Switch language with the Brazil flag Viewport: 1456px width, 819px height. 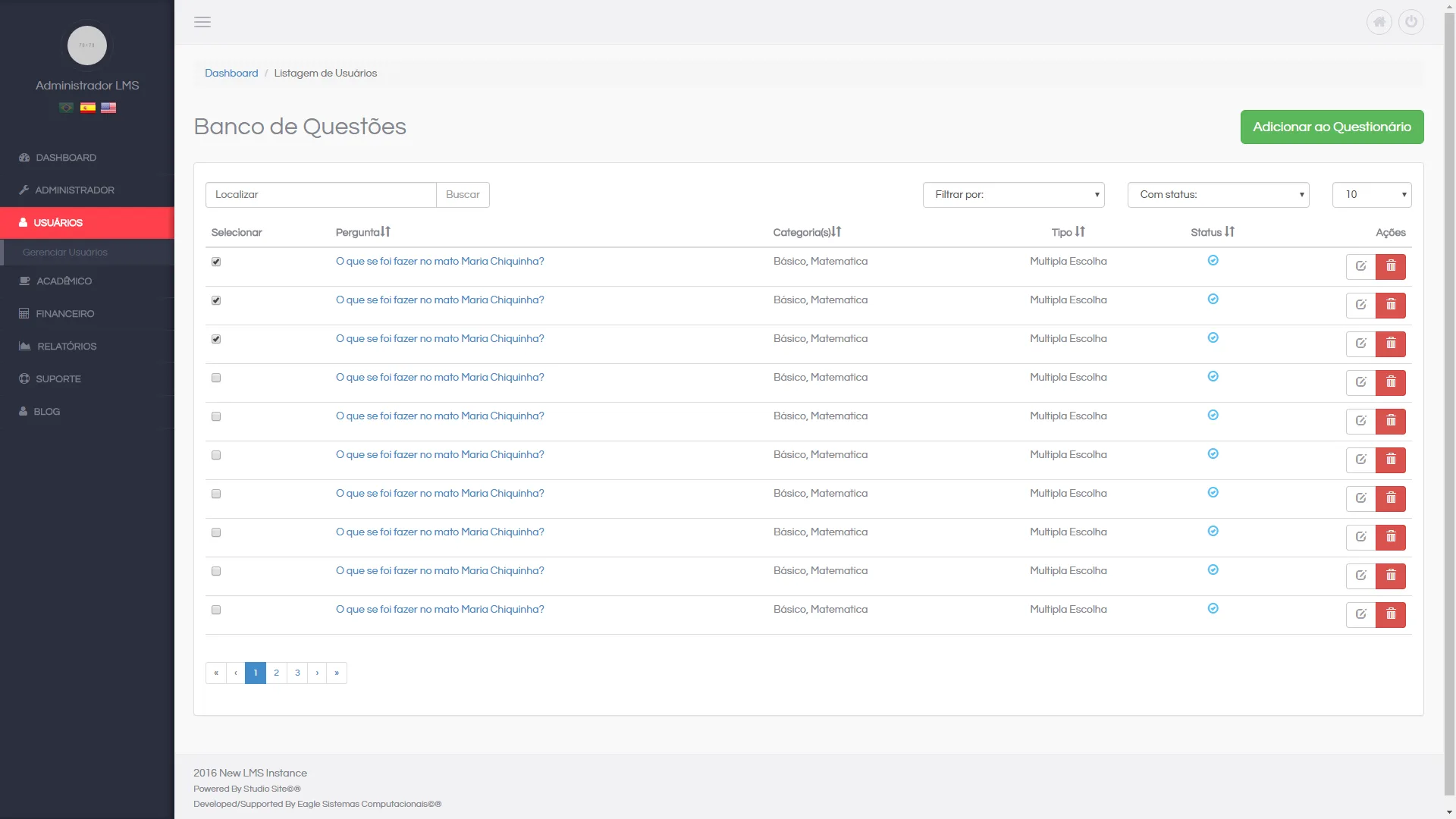[67, 108]
